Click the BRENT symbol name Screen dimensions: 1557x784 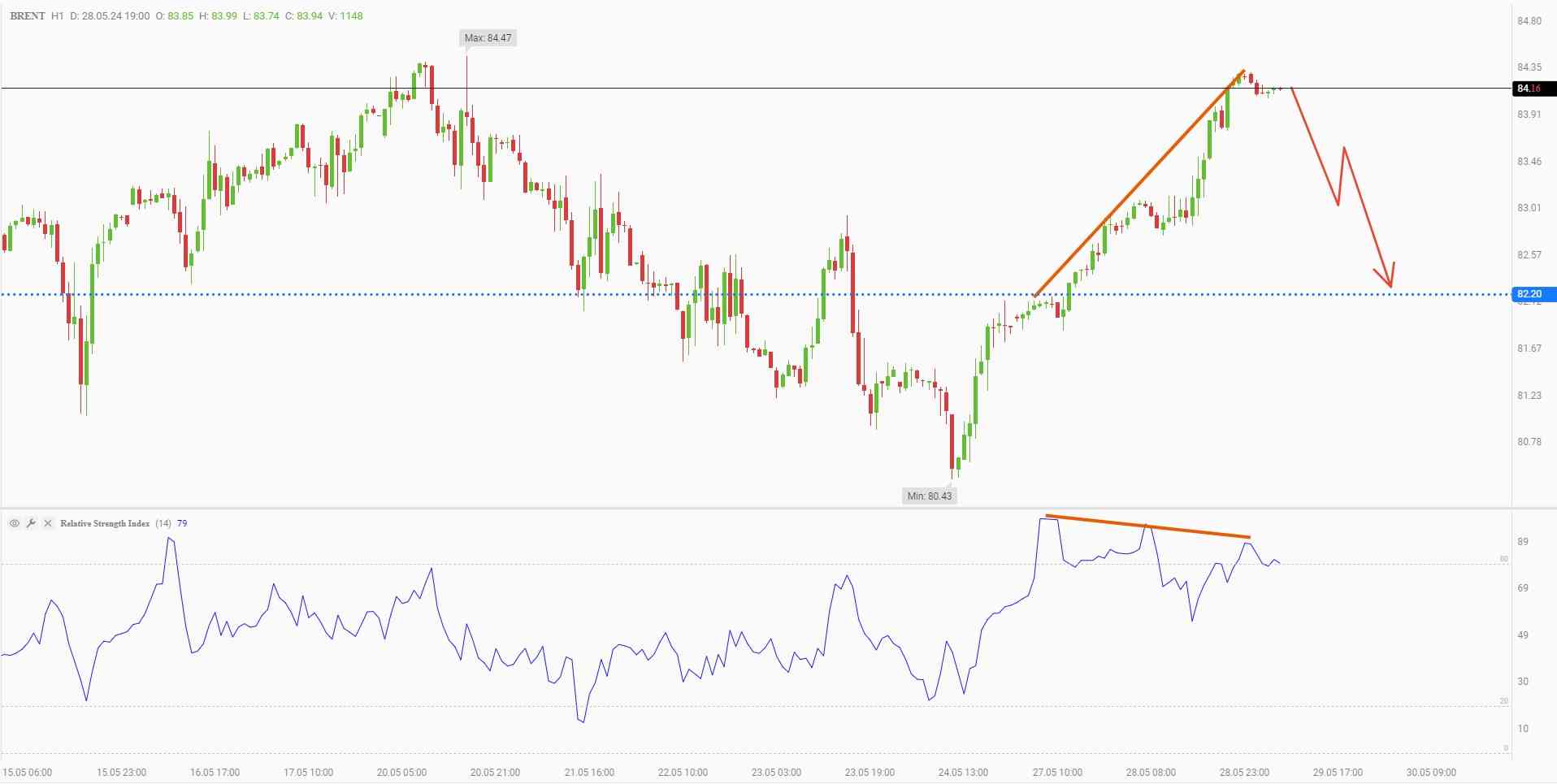(x=28, y=15)
